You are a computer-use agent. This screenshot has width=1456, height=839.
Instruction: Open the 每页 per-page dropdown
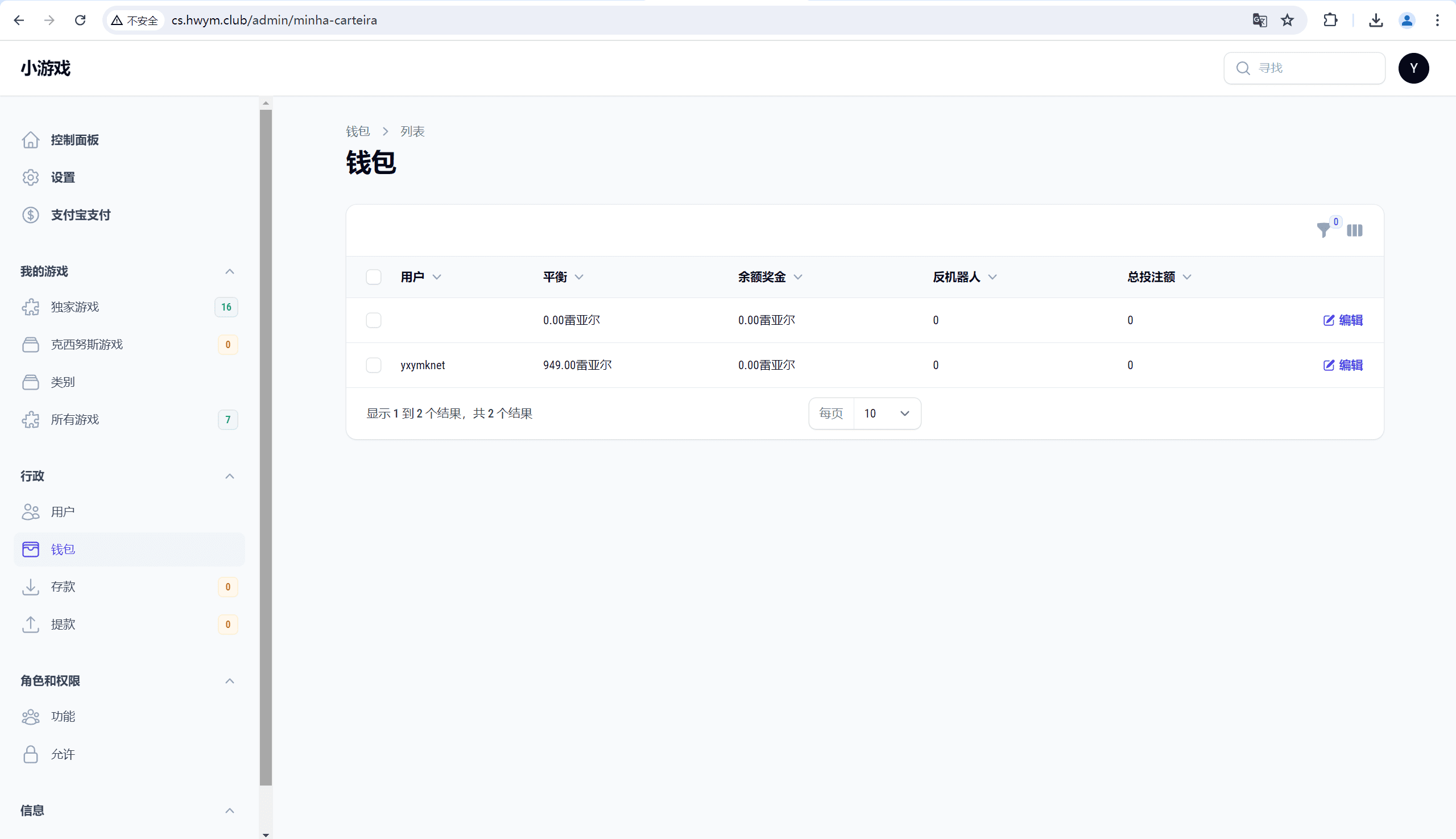(x=886, y=413)
